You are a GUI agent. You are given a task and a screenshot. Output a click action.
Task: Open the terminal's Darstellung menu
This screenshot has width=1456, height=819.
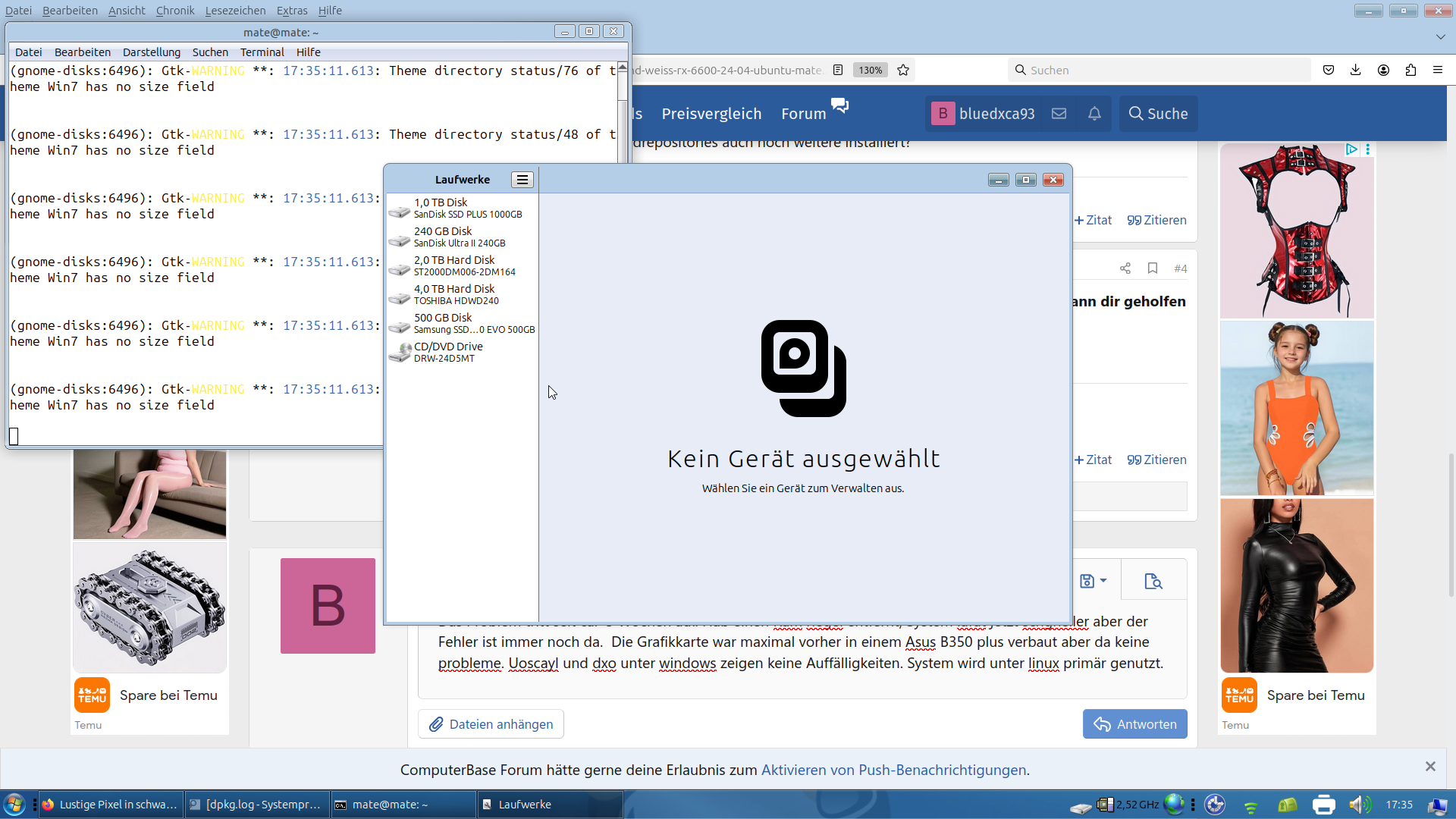tap(152, 52)
